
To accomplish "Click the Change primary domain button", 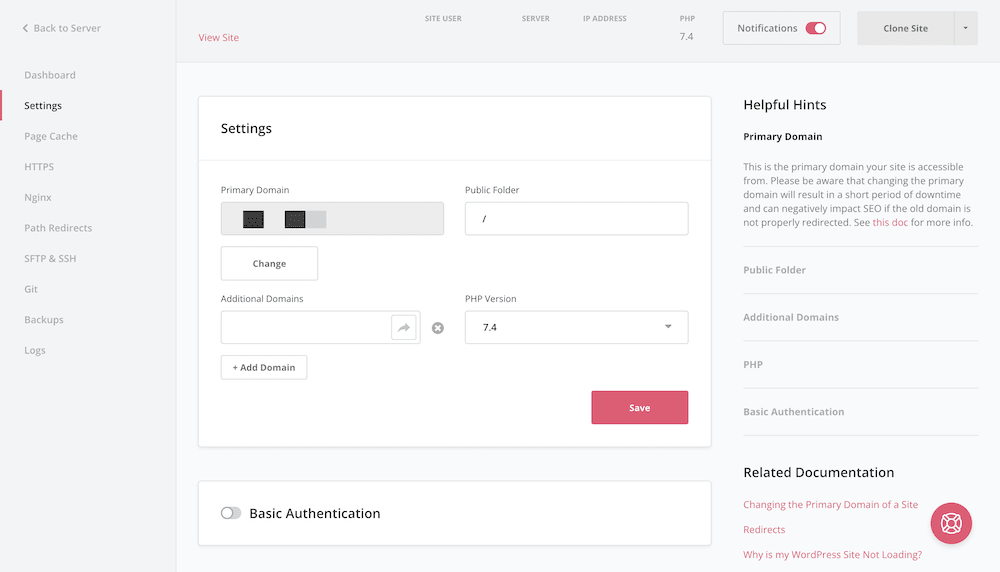I will (269, 263).
